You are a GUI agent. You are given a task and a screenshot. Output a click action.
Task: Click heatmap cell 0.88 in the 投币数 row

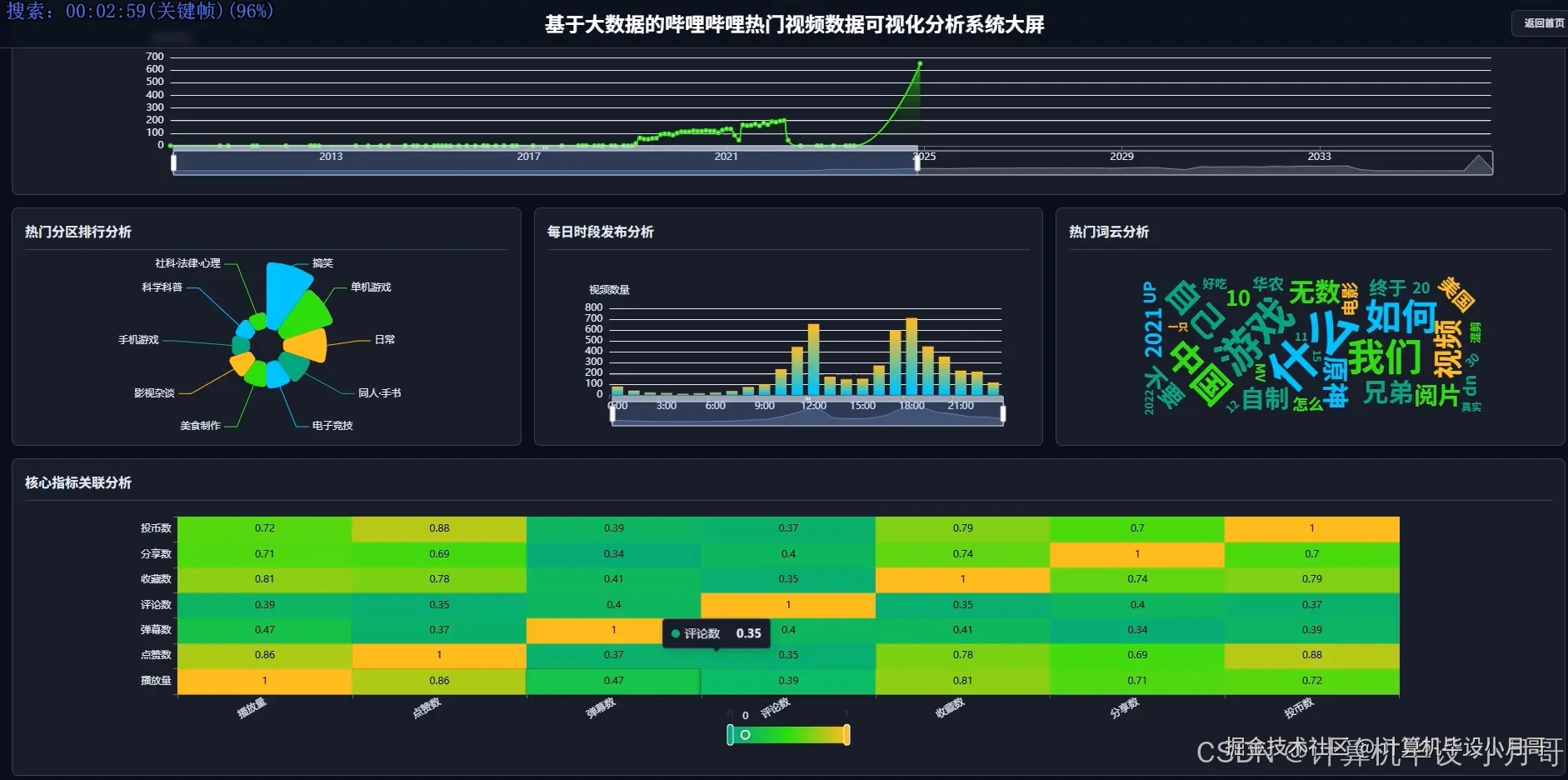point(439,528)
